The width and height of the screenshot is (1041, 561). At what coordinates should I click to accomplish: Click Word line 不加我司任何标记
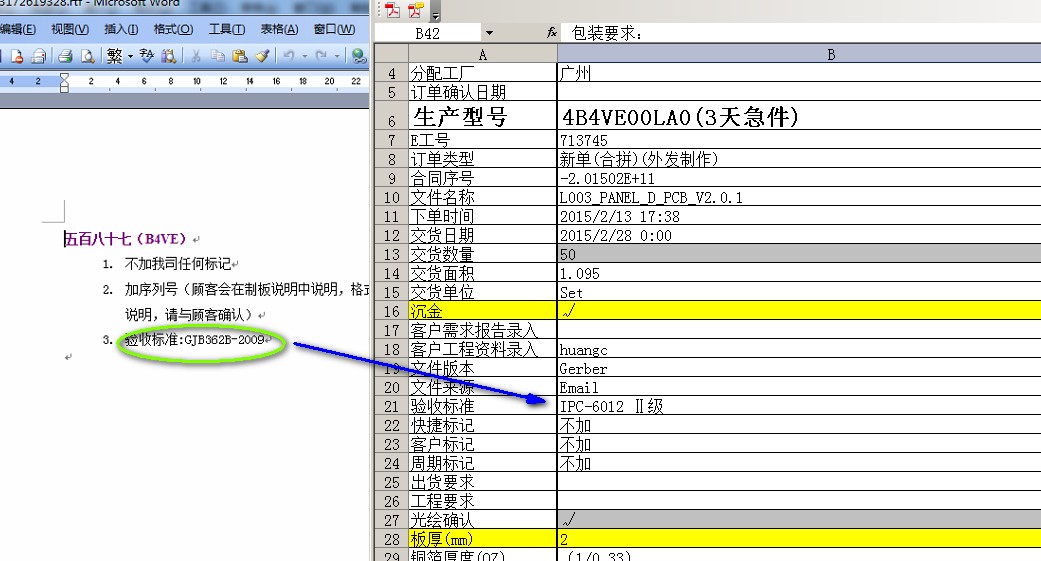coord(178,264)
